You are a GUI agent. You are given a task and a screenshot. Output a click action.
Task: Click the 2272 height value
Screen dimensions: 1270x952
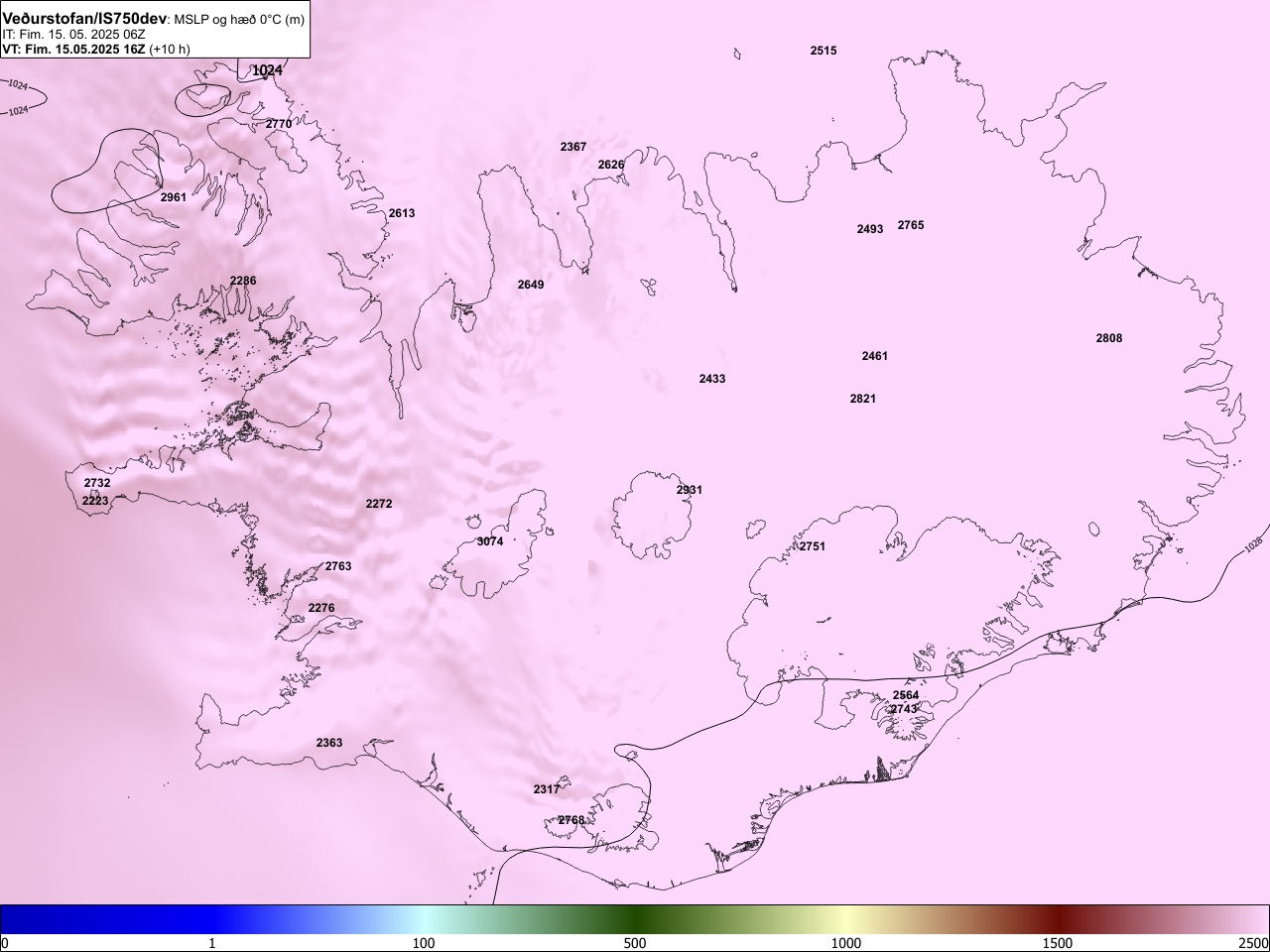coord(379,504)
